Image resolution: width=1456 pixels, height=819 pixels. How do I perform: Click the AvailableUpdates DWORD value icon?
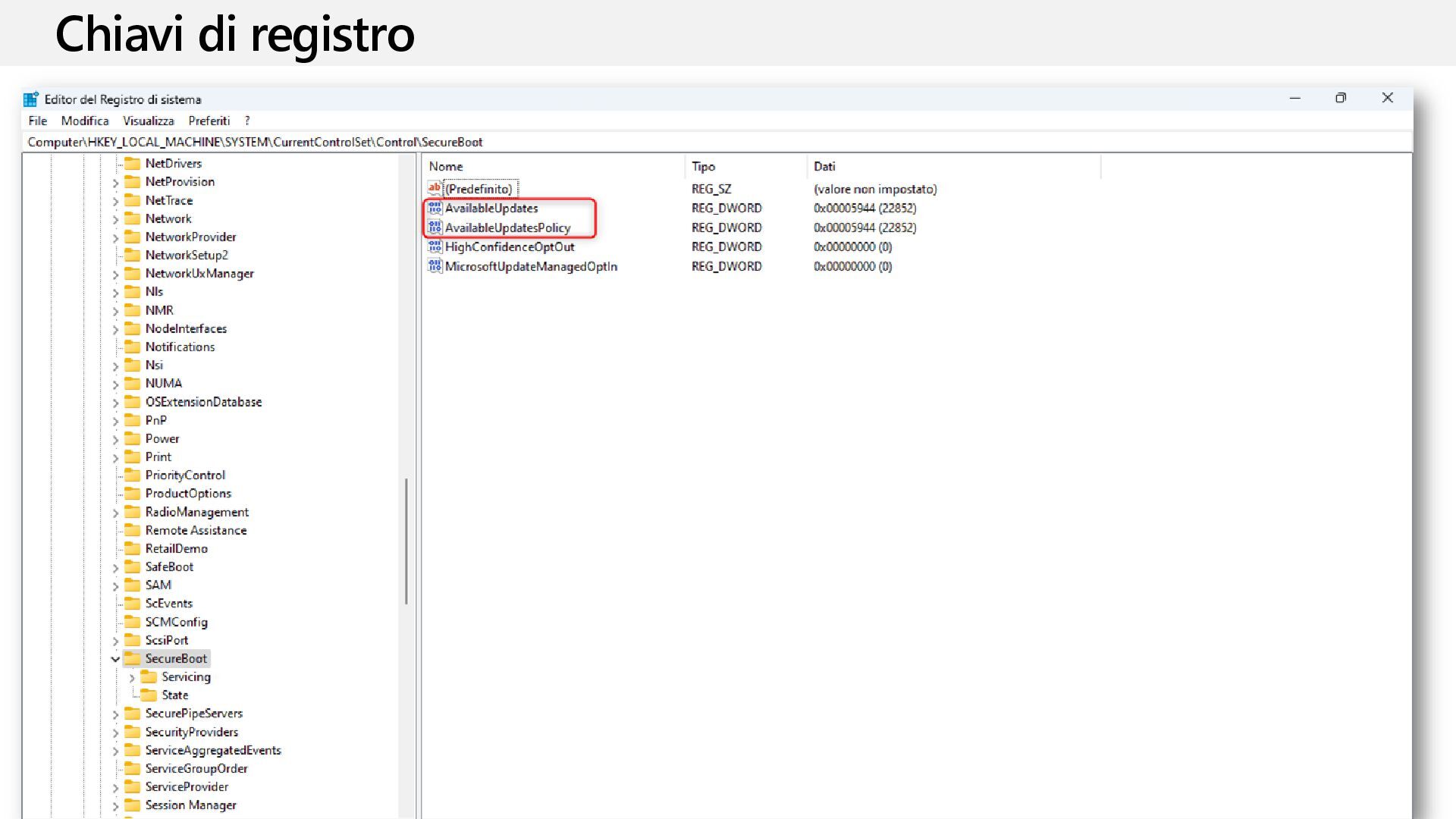pos(435,208)
